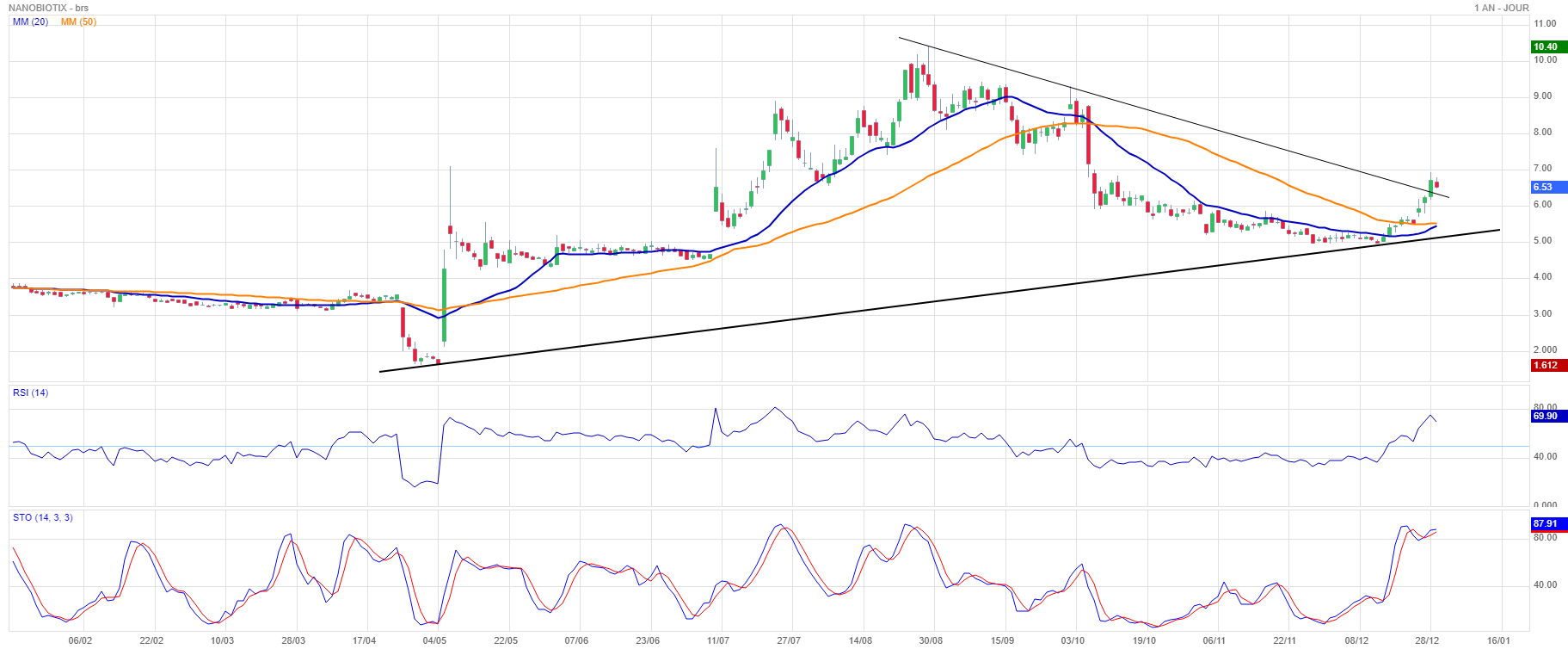
Task: Click the 1 AN - JOUR period label
Action: [x=1502, y=8]
